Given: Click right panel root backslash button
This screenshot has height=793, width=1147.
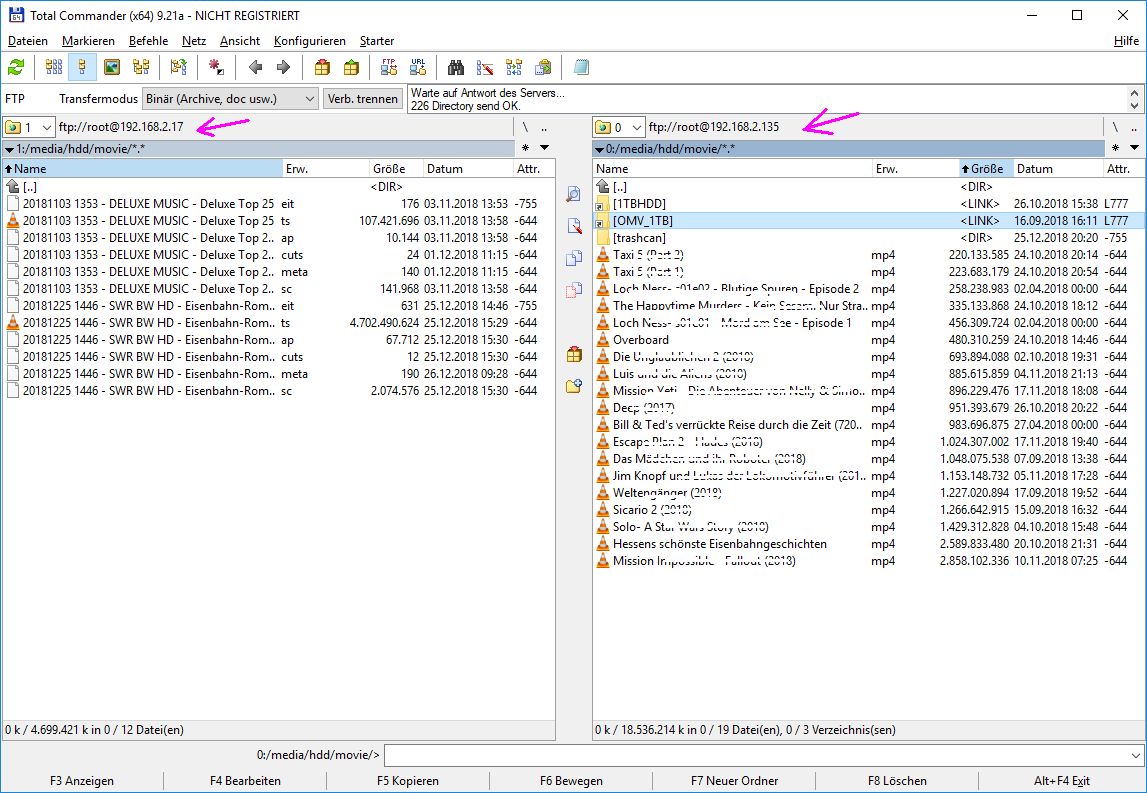Looking at the screenshot, I should click(x=1115, y=127).
